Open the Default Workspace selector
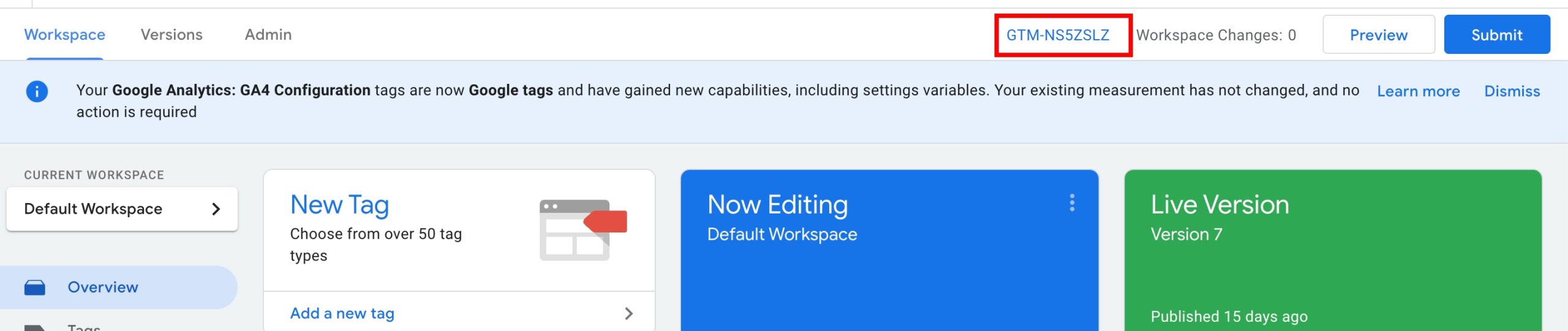Viewport: 1568px width, 331px height. point(122,209)
